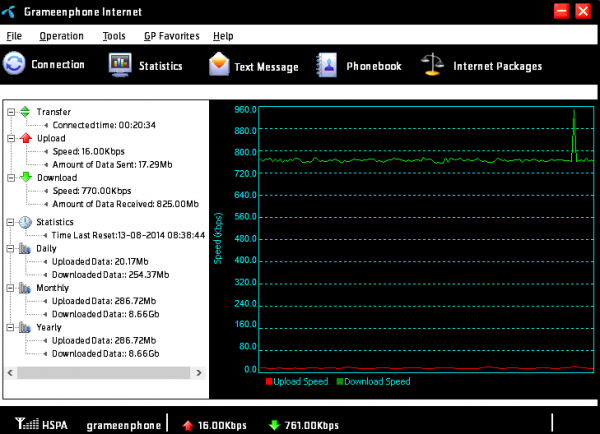Click the grameenphone operator name in status bar
This screenshot has width=600, height=434.
[x=124, y=426]
